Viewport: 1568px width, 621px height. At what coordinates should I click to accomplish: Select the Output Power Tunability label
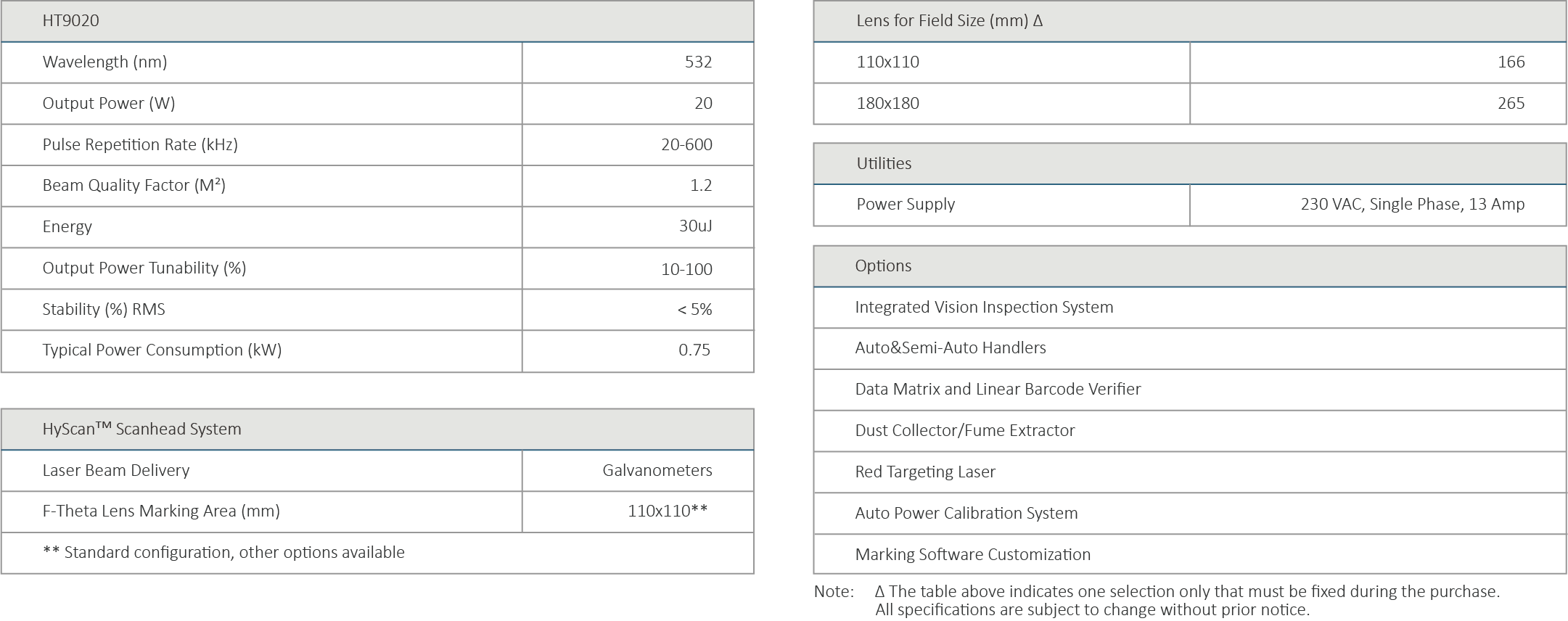click(144, 268)
